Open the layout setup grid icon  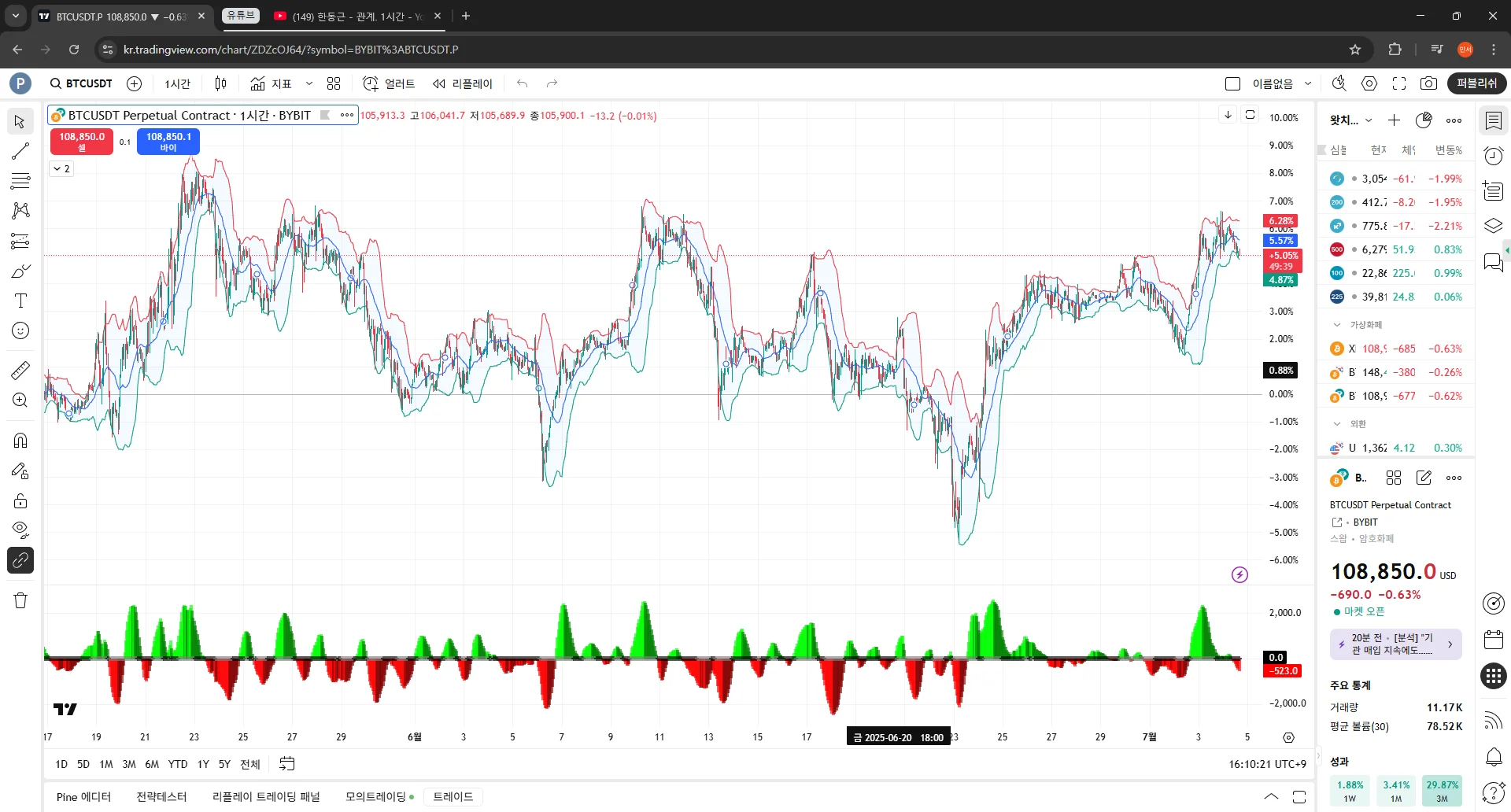(334, 83)
